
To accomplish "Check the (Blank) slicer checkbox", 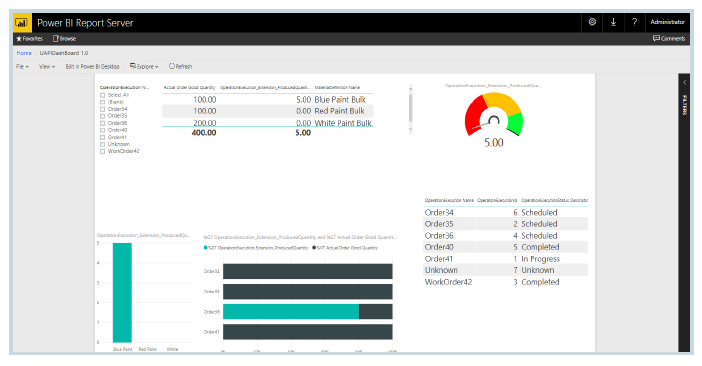I will [x=103, y=102].
